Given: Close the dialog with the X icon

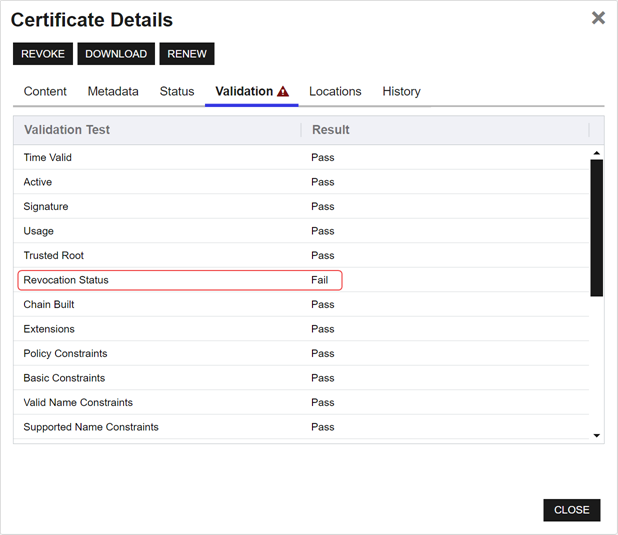Looking at the screenshot, I should tap(598, 18).
